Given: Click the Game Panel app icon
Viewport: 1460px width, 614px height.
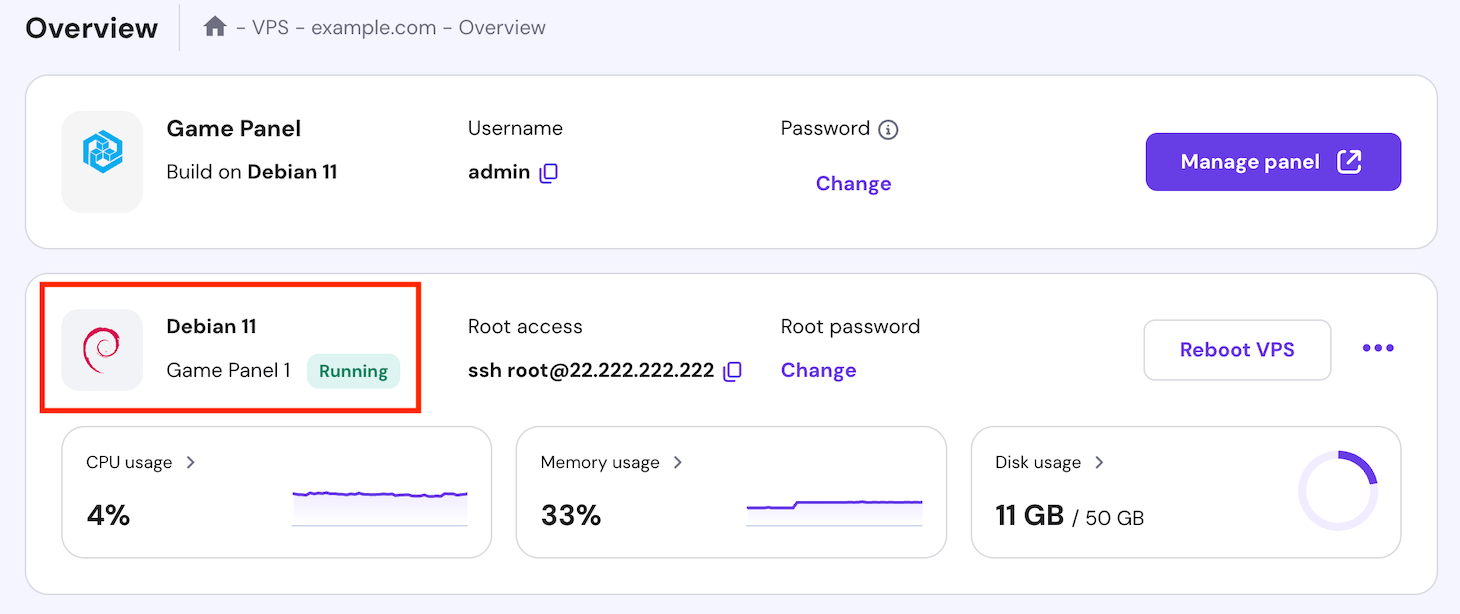Looking at the screenshot, I should pyautogui.click(x=101, y=161).
